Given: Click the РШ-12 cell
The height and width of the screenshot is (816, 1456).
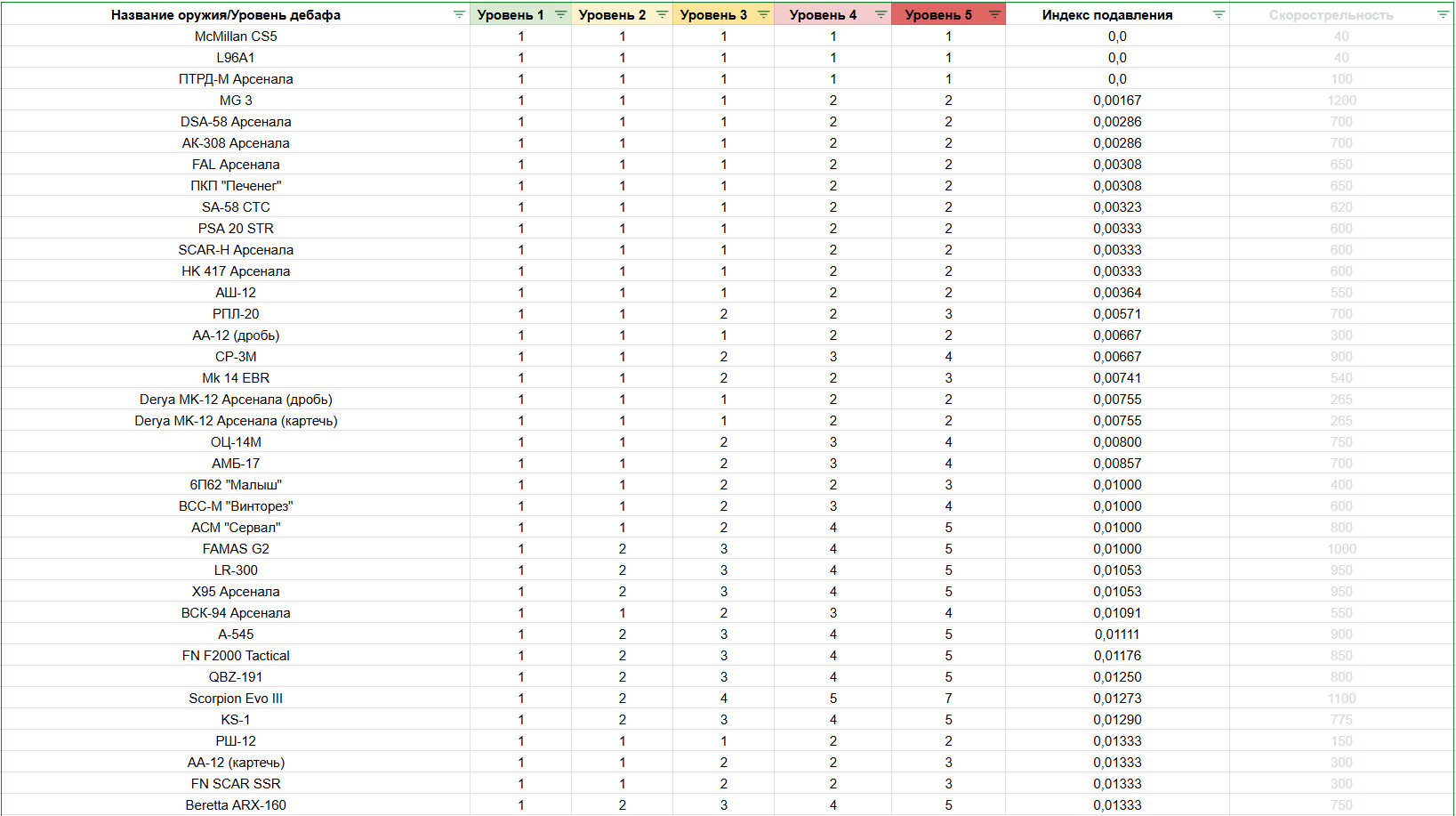Looking at the screenshot, I should pyautogui.click(x=236, y=741).
